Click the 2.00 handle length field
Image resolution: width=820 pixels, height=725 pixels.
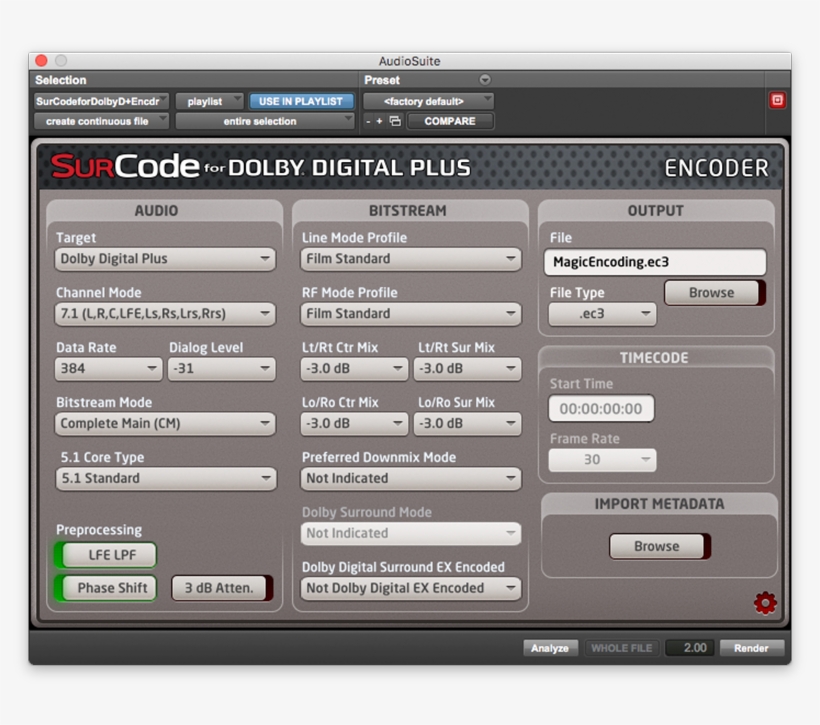point(690,648)
